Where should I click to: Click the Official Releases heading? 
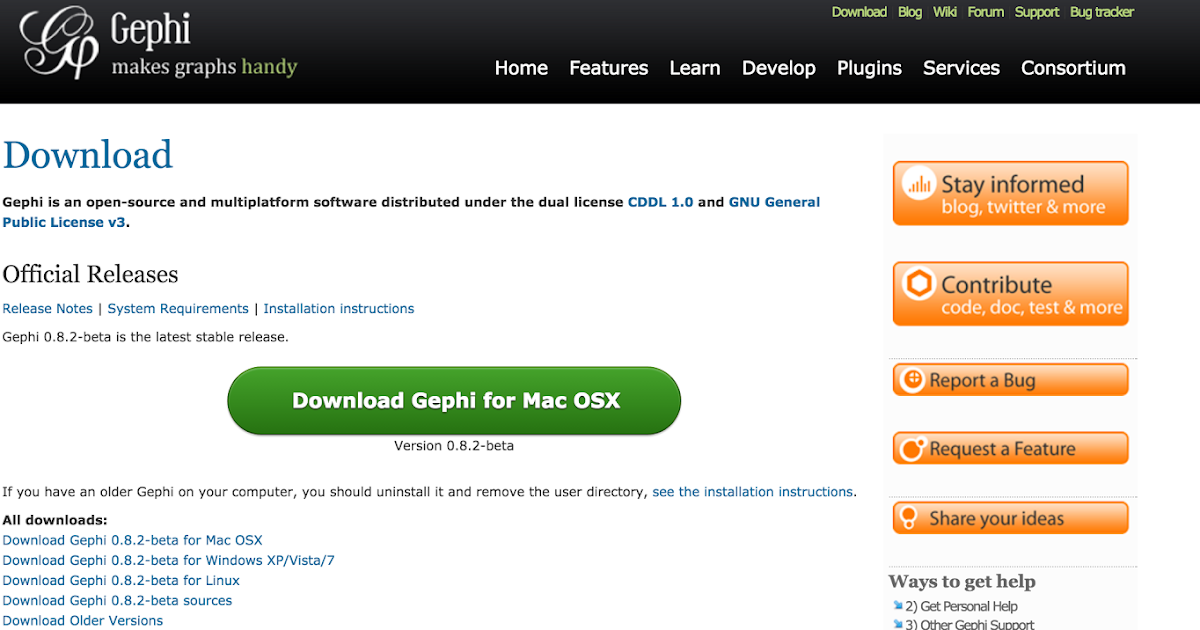91,275
